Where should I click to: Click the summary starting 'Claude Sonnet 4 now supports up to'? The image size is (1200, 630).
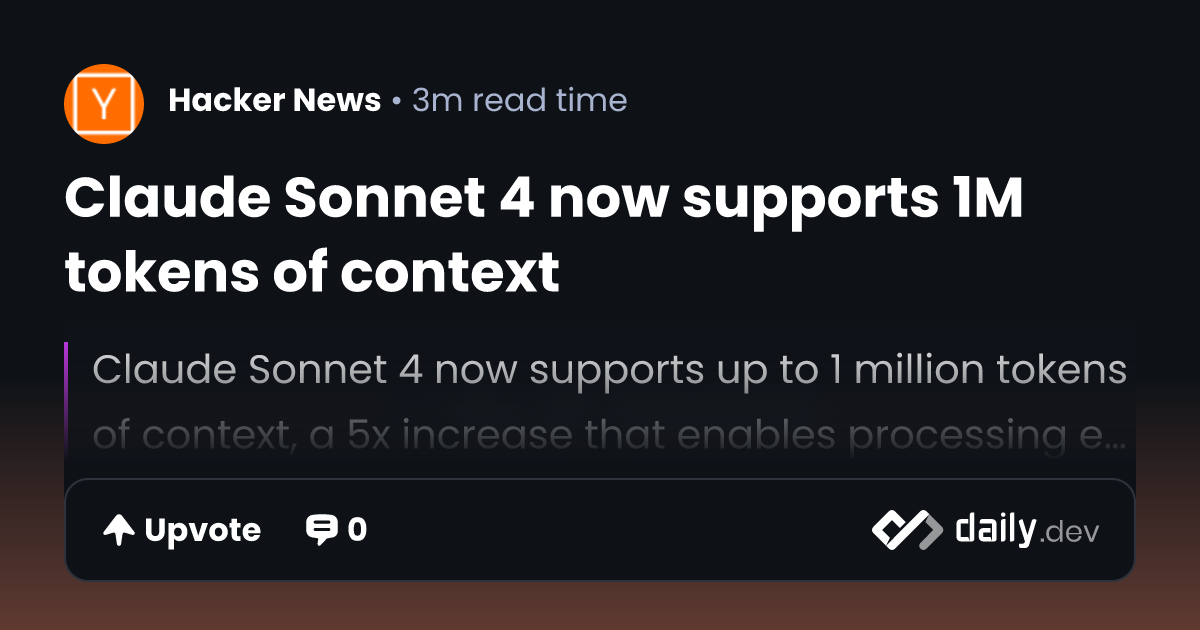pyautogui.click(x=609, y=370)
